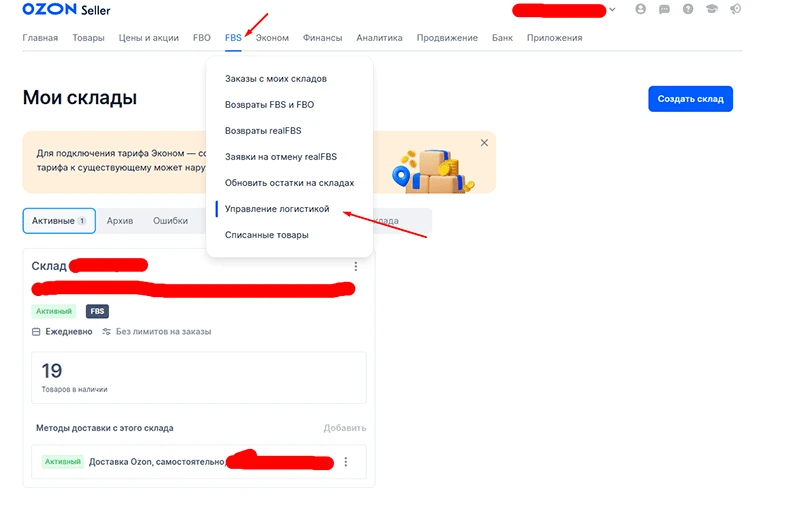Open the Товары menu item
Viewport: 800px width, 505px height.
coord(88,38)
